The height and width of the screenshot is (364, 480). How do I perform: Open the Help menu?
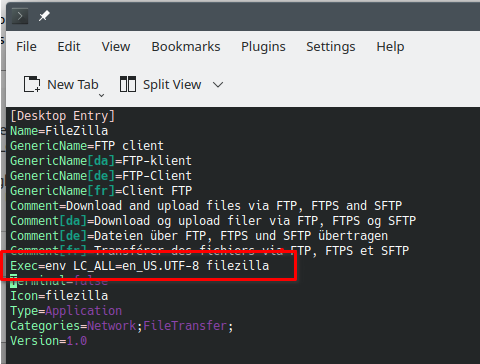coord(390,47)
